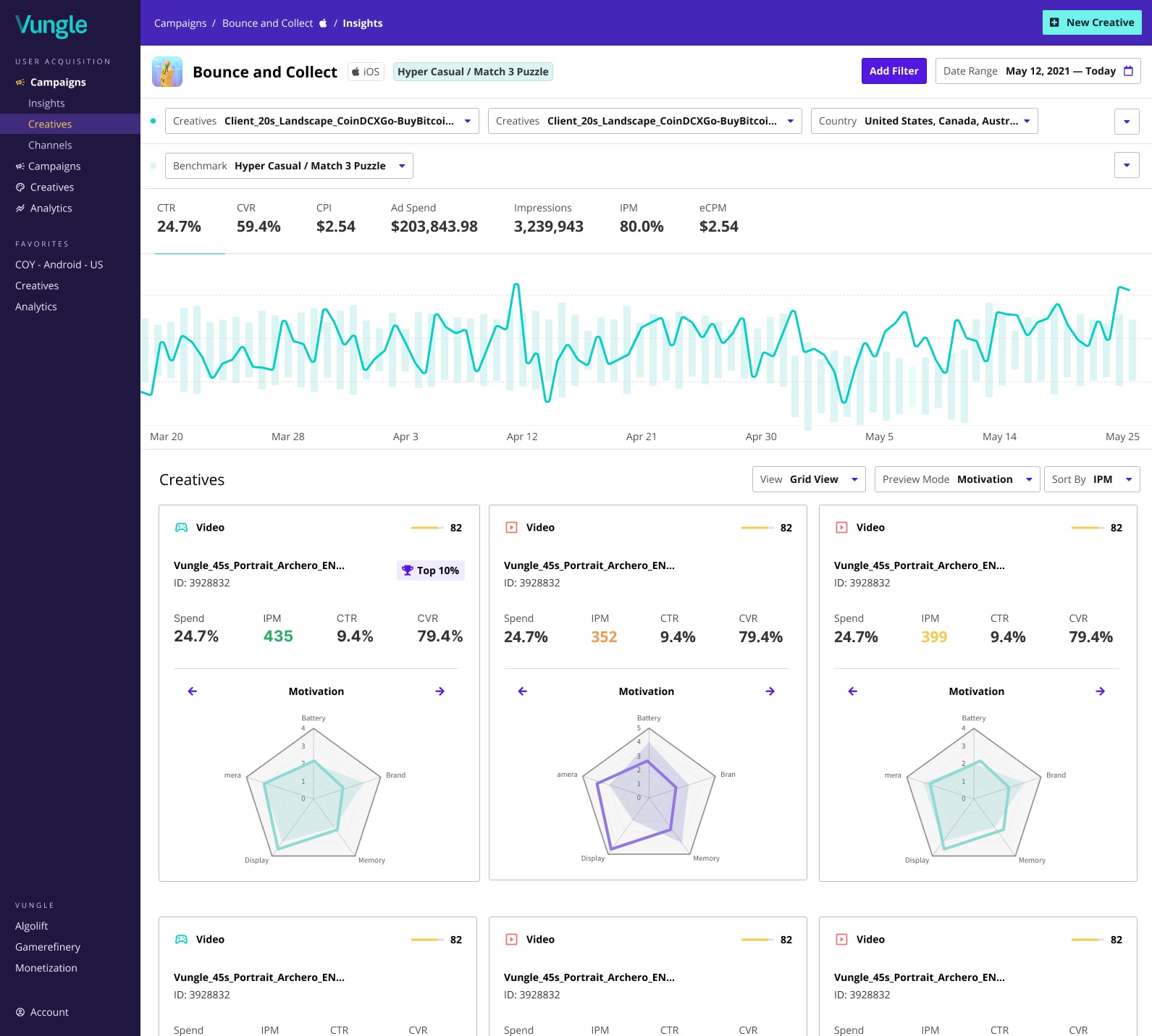Click Bounce and Collect breadcrumb link

tap(268, 23)
